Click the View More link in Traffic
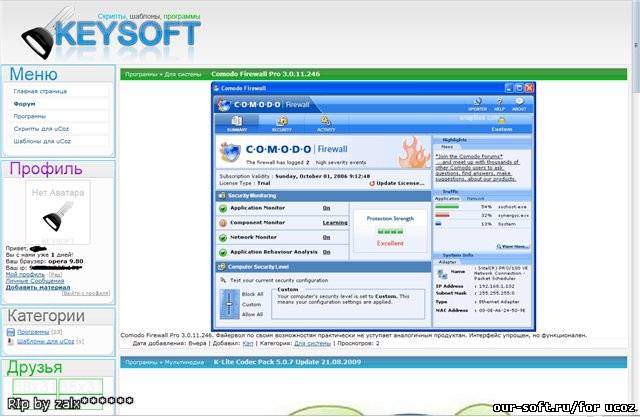Viewport: 640px width, 417px height. 513,246
